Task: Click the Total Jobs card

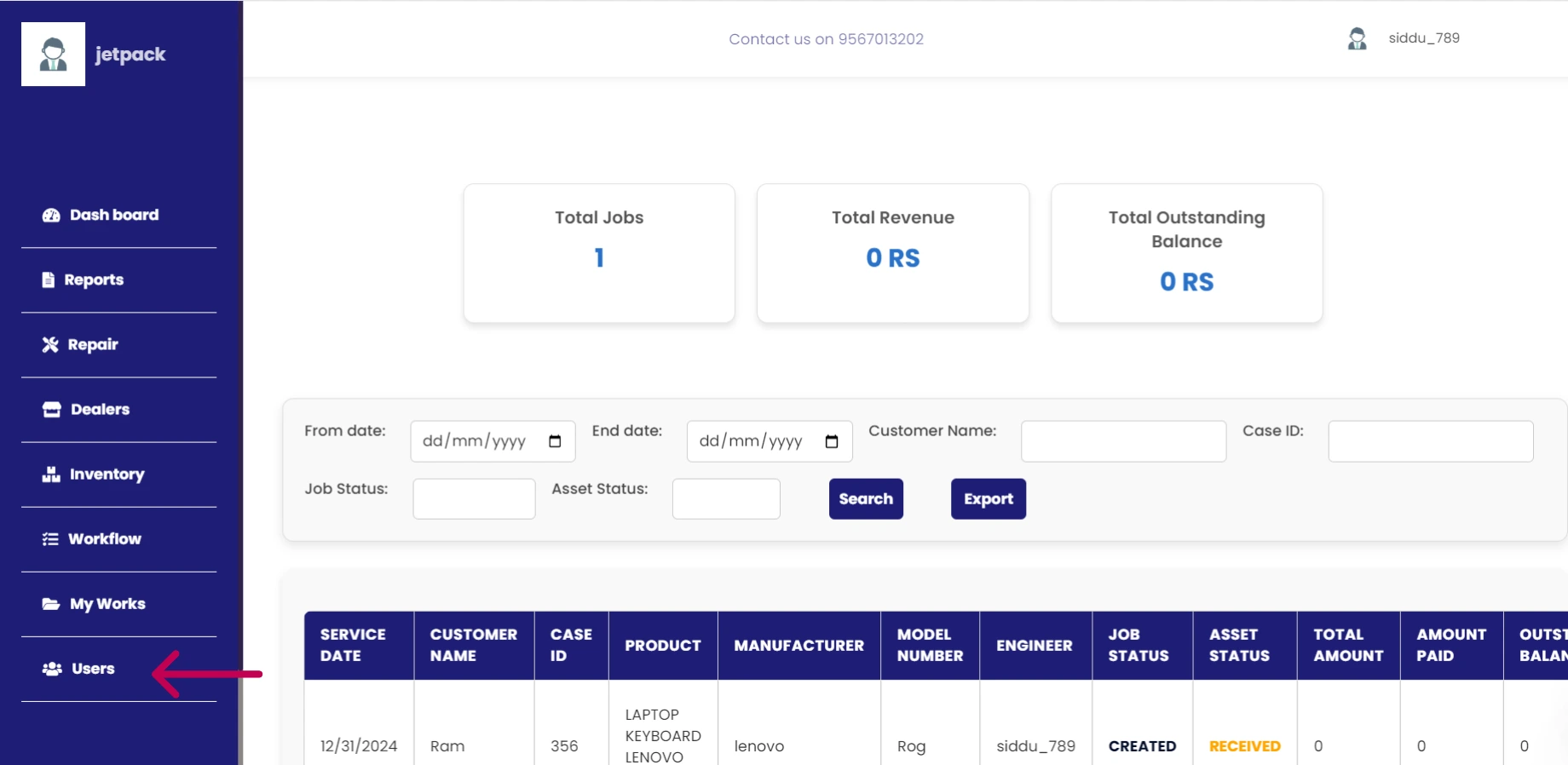Action: (x=599, y=253)
